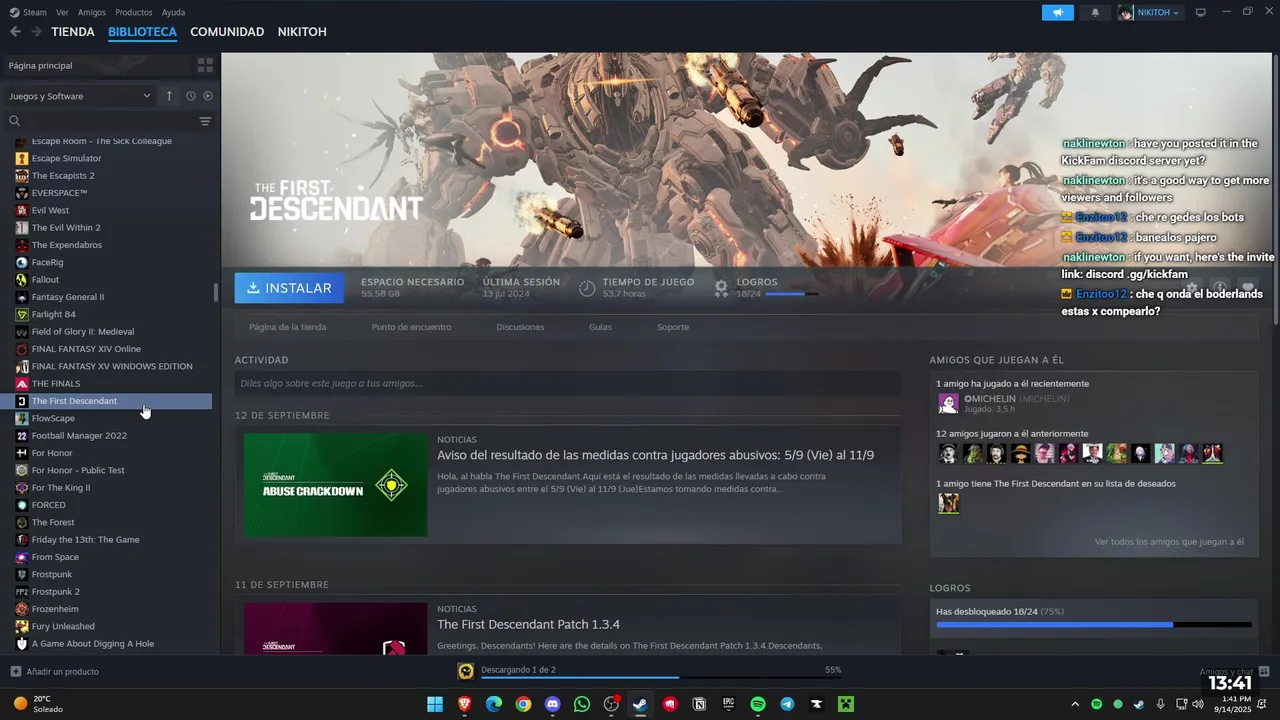Open Brave browser in the taskbar

click(464, 704)
